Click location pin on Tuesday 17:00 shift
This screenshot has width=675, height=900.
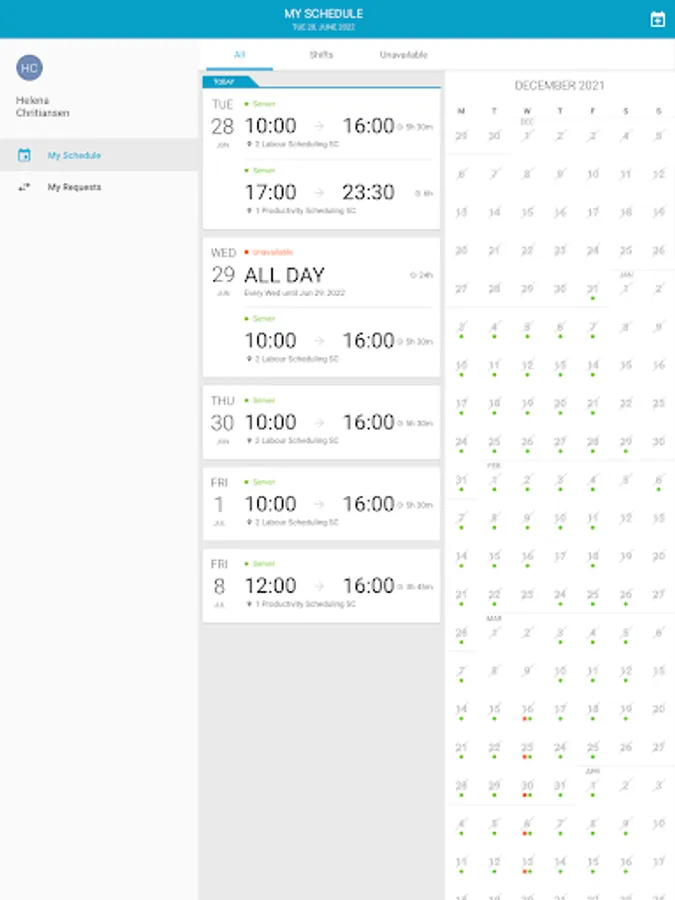[249, 211]
